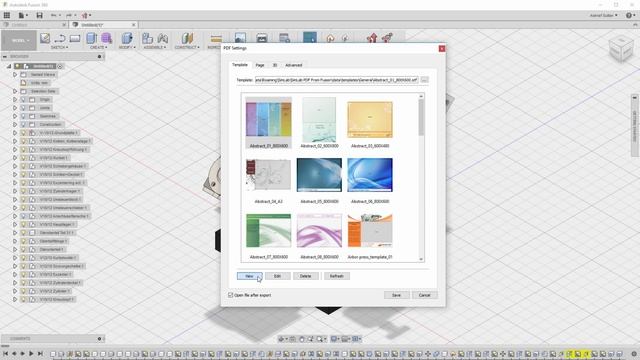Click Cancel in PDF Settings dialog

point(424,295)
